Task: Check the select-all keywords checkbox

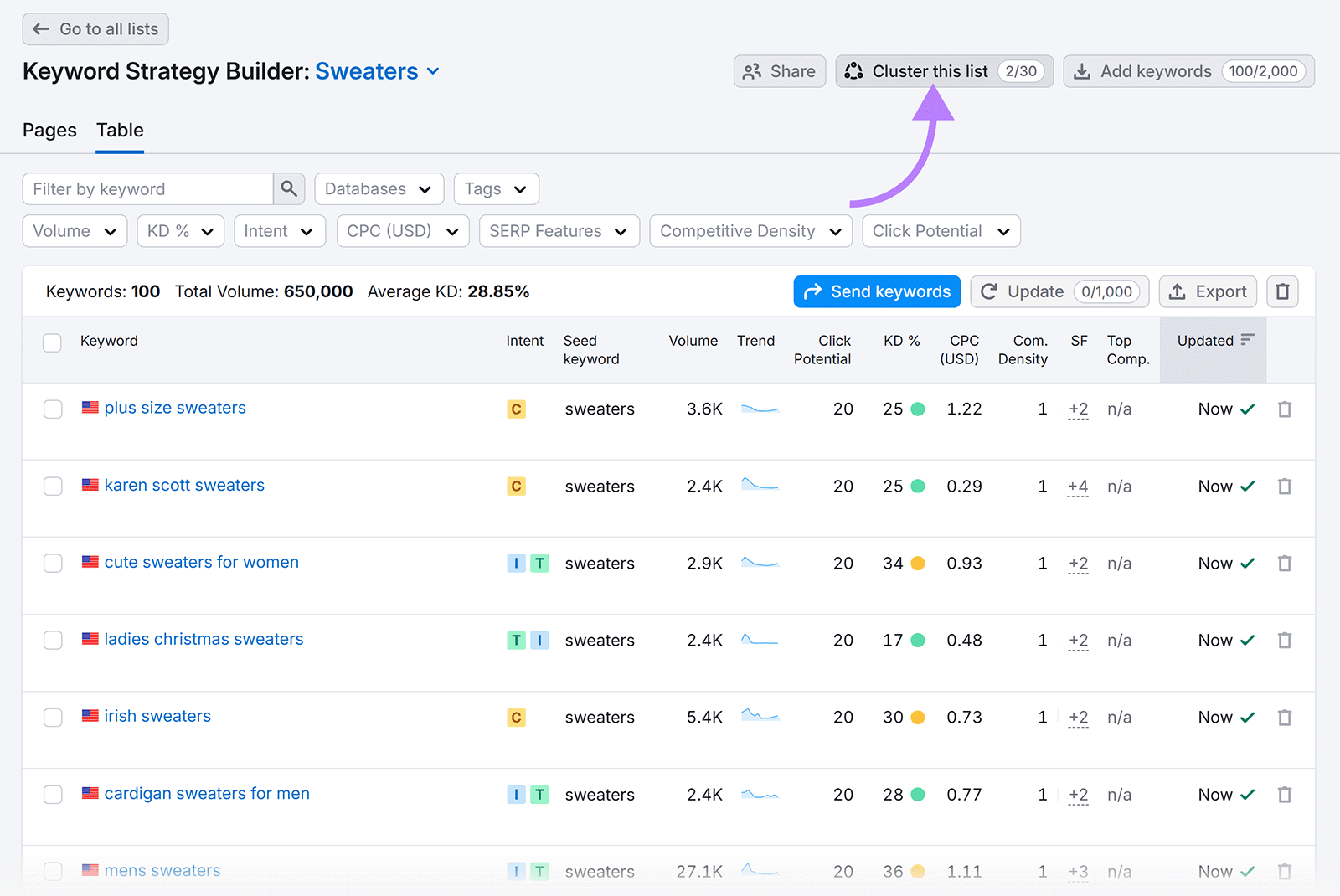Action: pos(52,342)
